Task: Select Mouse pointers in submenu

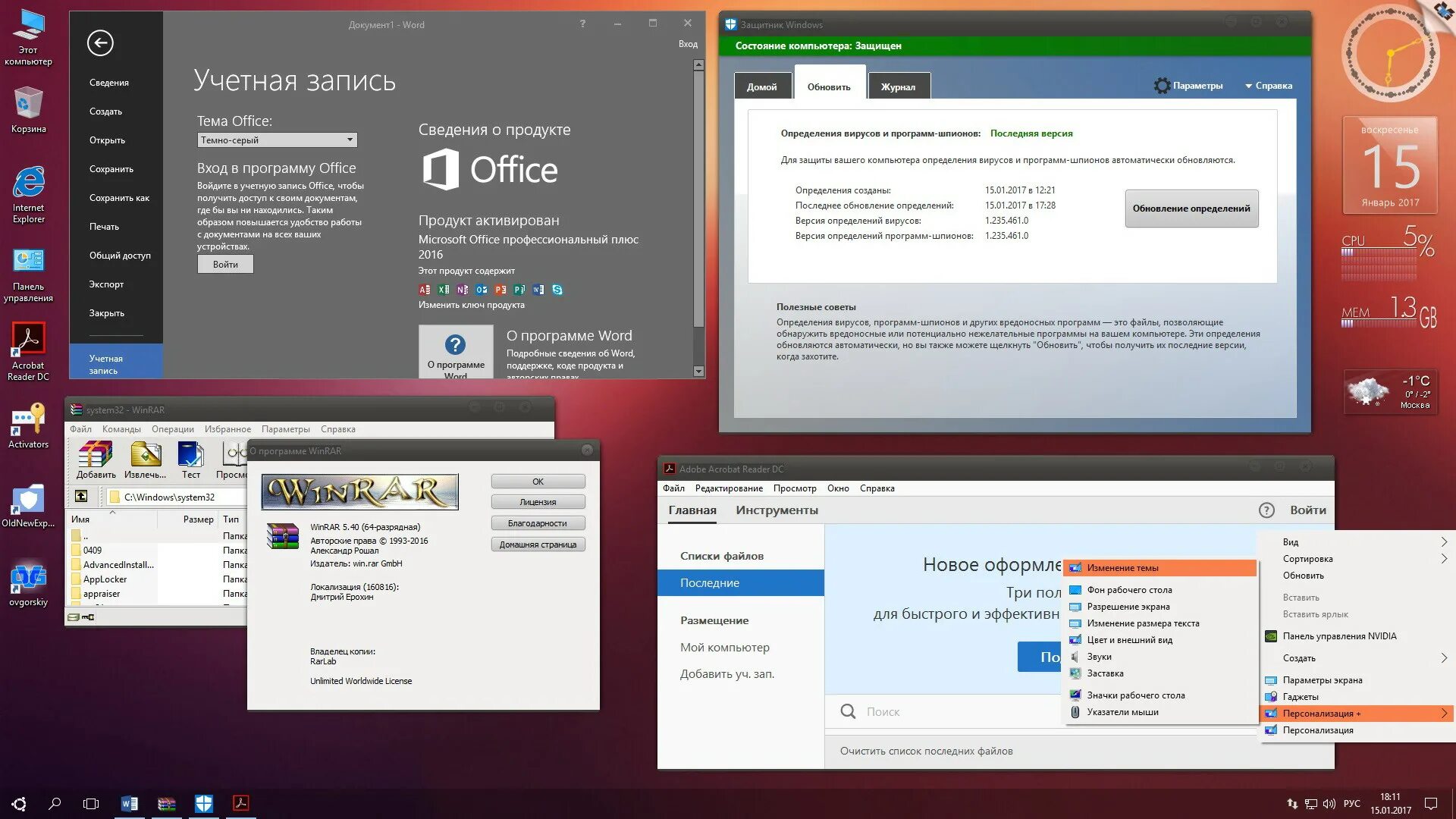Action: (1160, 712)
